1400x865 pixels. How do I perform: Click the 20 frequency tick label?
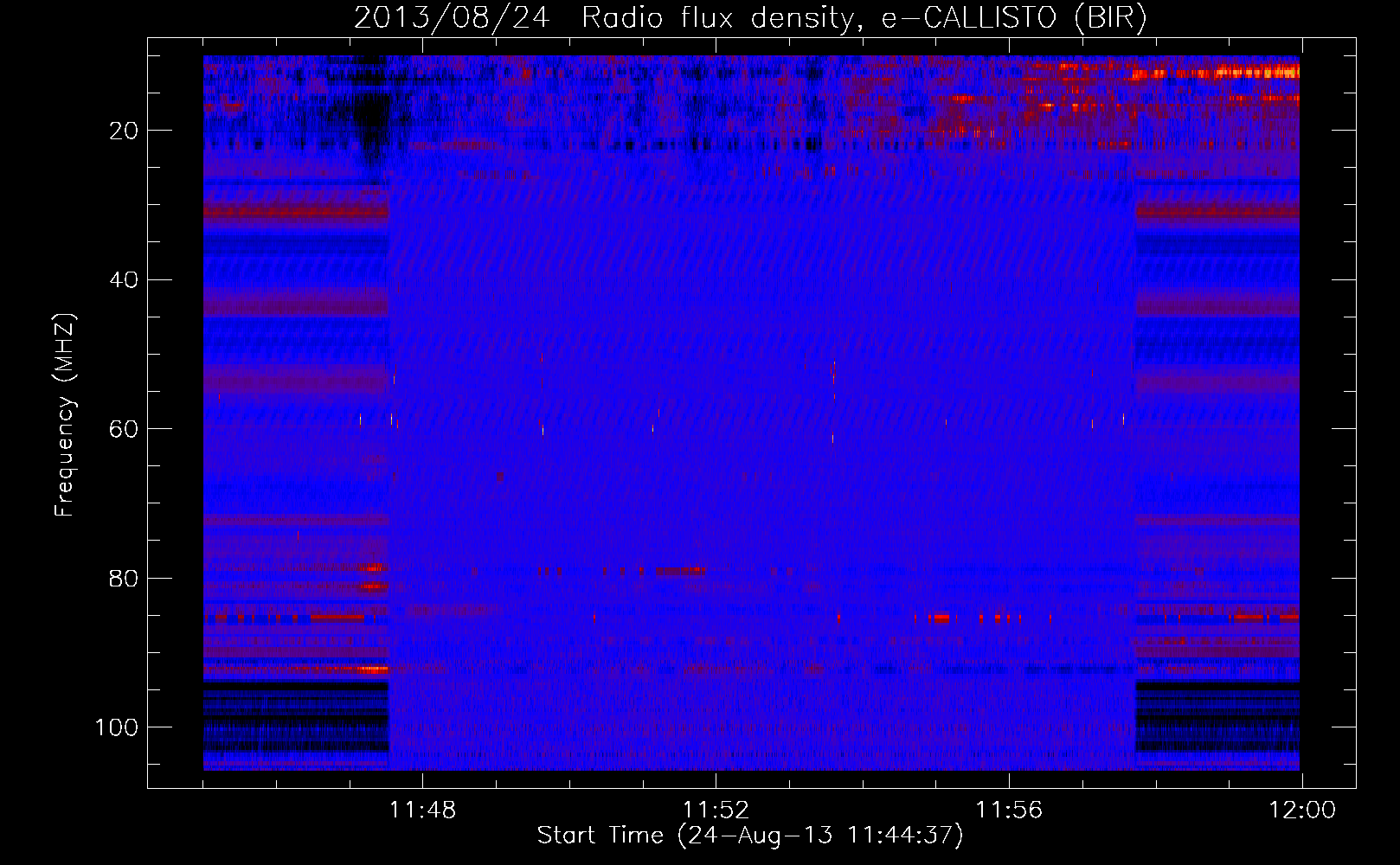(x=124, y=131)
